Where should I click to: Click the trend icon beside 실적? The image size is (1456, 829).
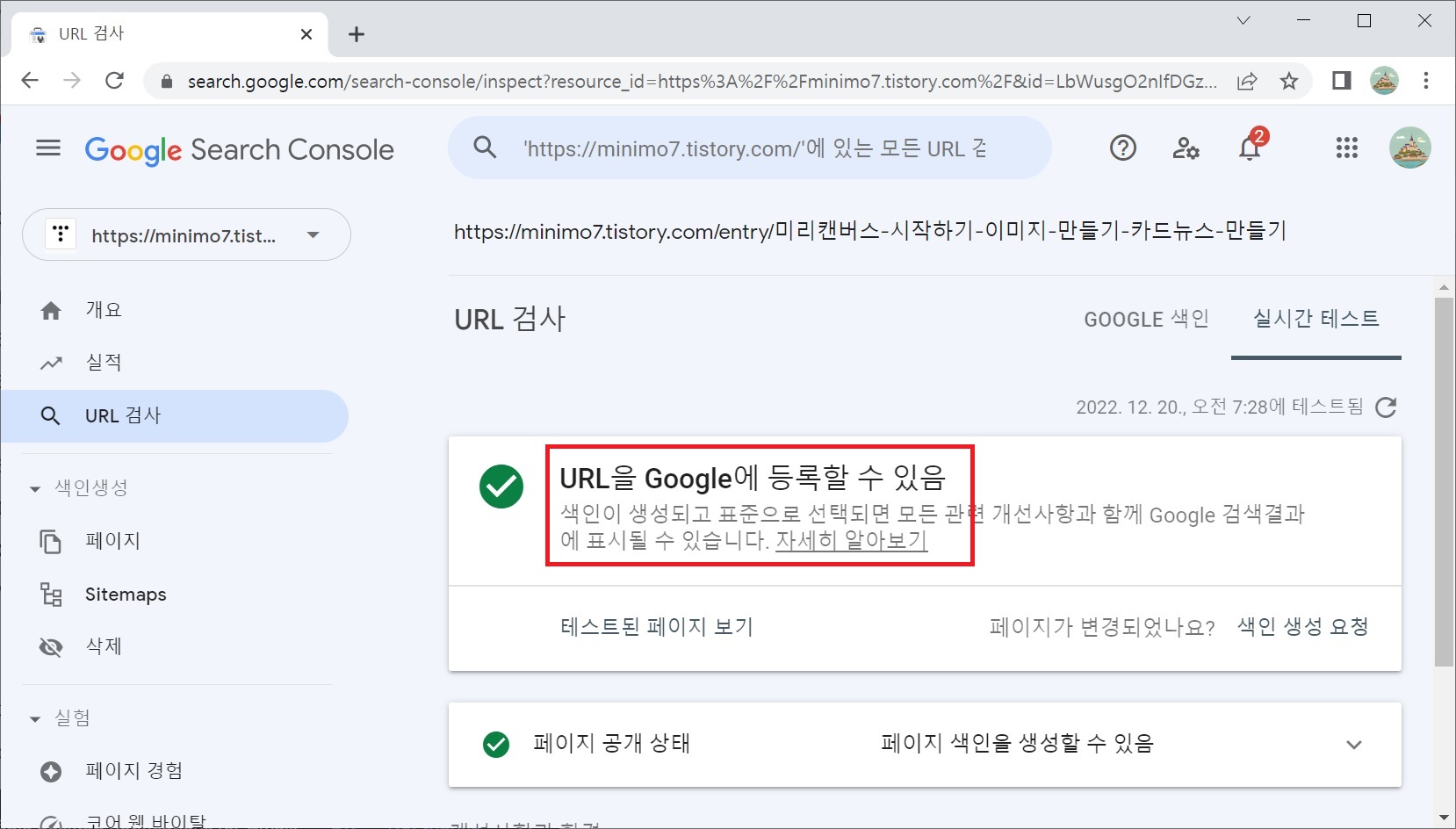(x=51, y=363)
